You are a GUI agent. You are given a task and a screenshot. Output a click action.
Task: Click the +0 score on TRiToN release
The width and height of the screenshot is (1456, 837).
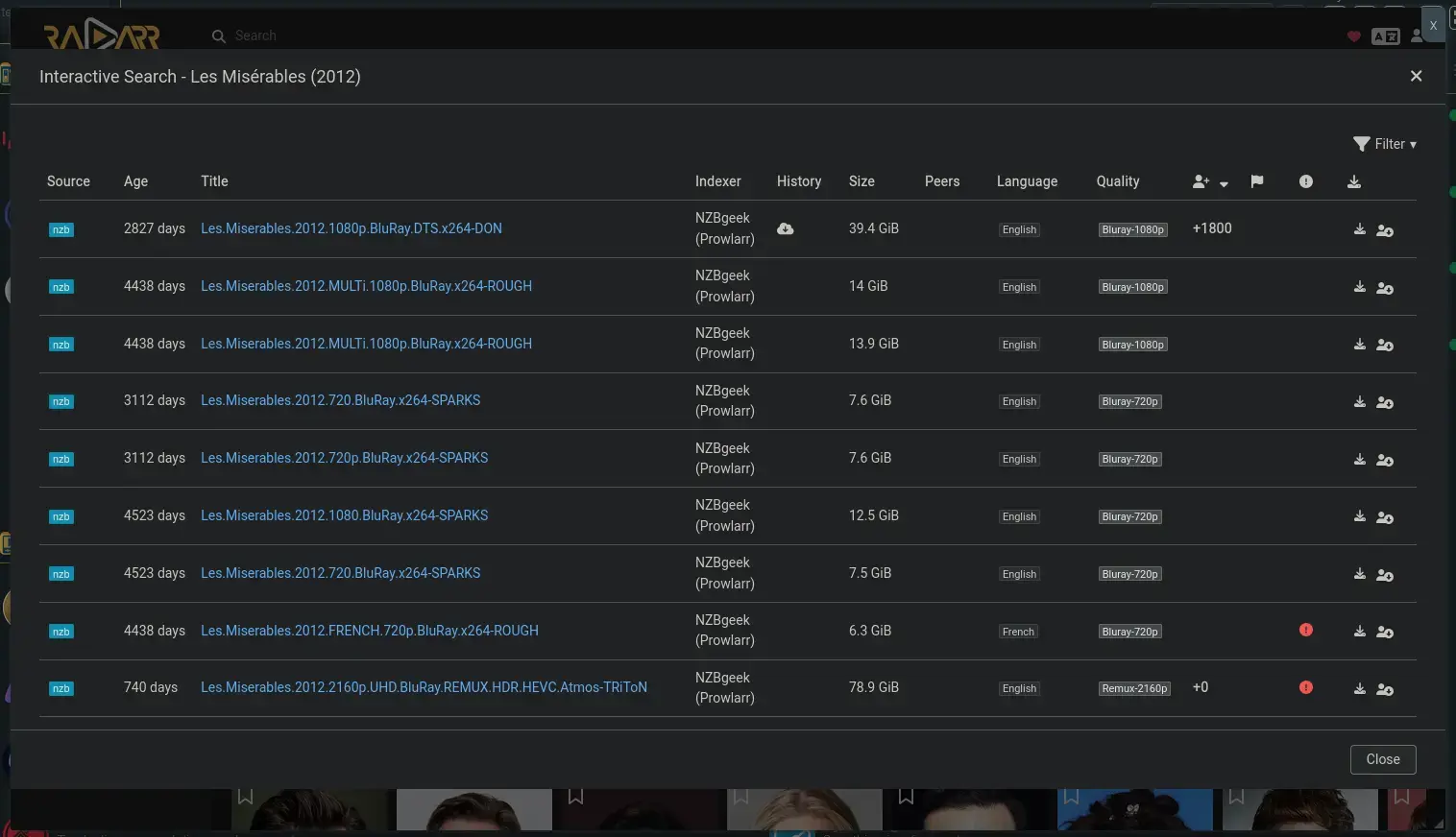(x=1201, y=687)
